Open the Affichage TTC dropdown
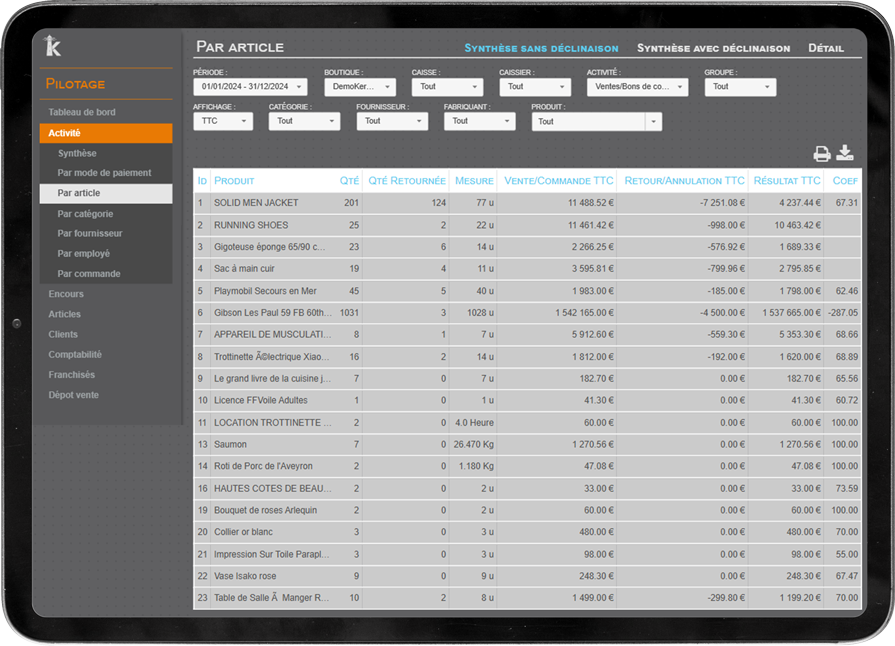The height and width of the screenshot is (646, 895). (x=223, y=121)
